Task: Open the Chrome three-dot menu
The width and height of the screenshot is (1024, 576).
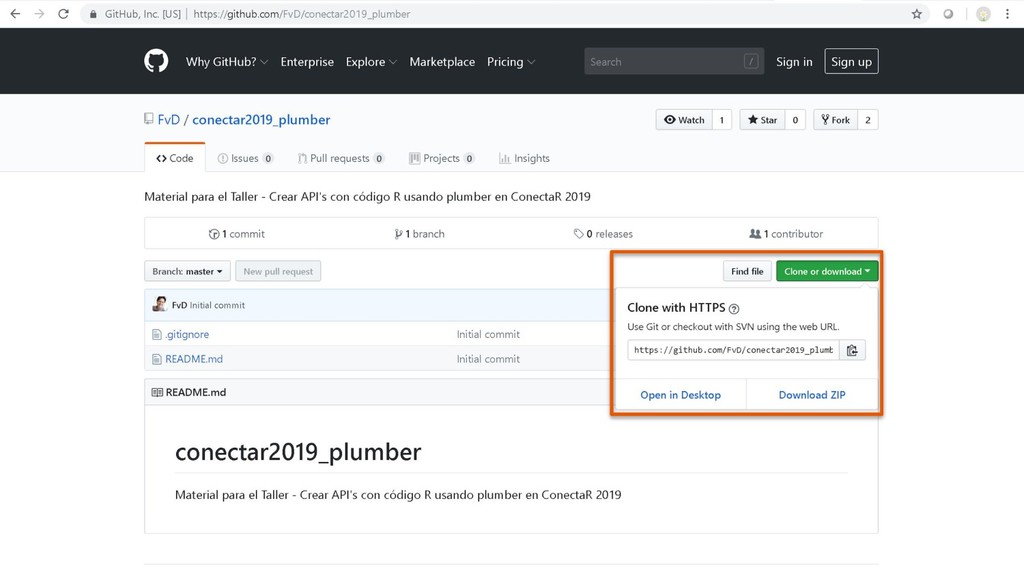Action: tap(1008, 14)
